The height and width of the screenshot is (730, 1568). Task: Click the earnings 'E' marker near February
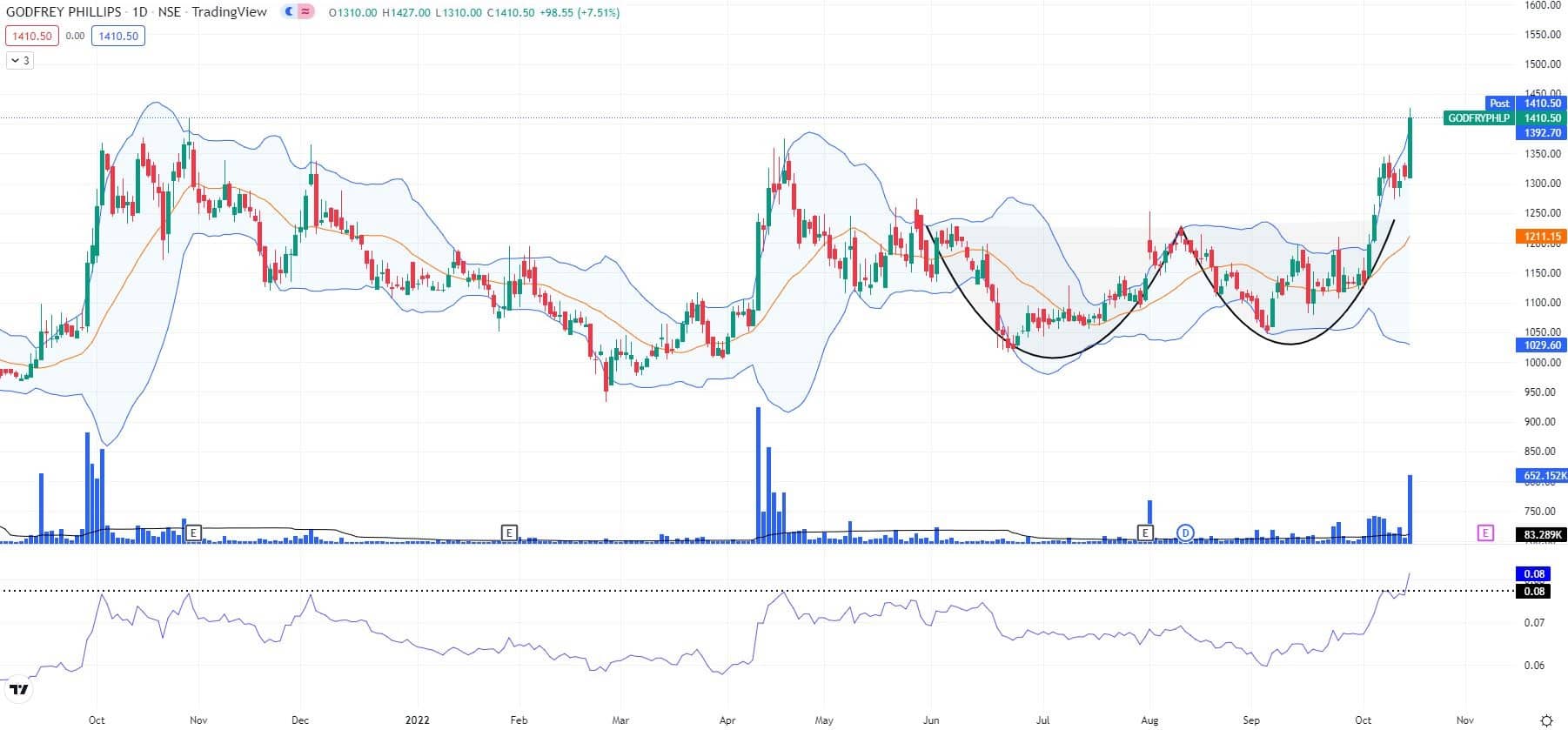pos(510,532)
